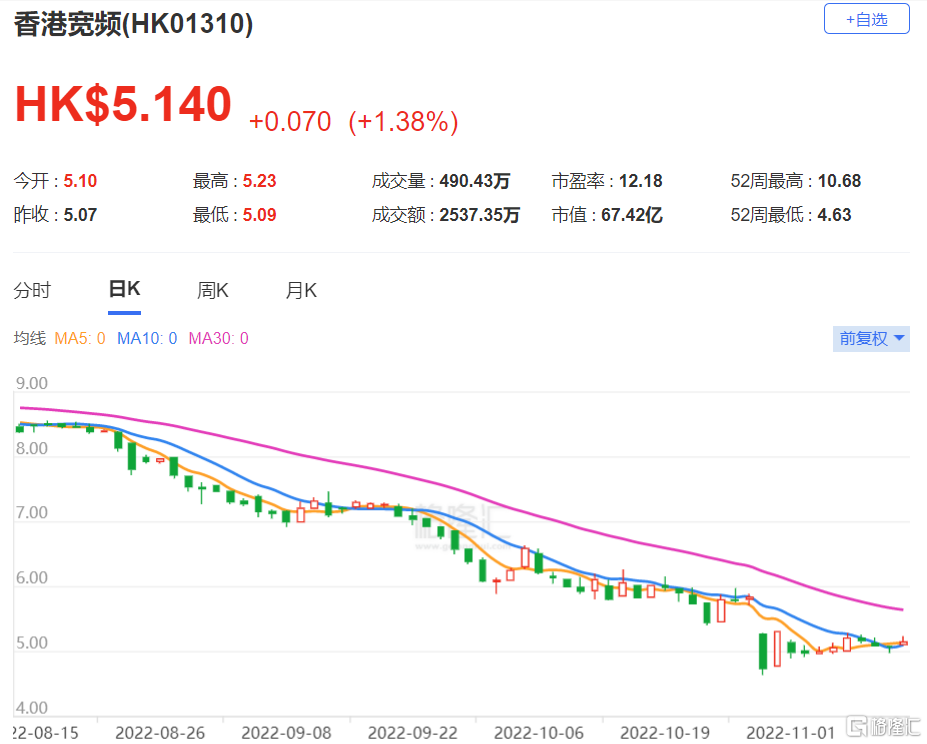The image size is (927, 744).
Task: Click the change value +0.070
Action: click(x=290, y=122)
